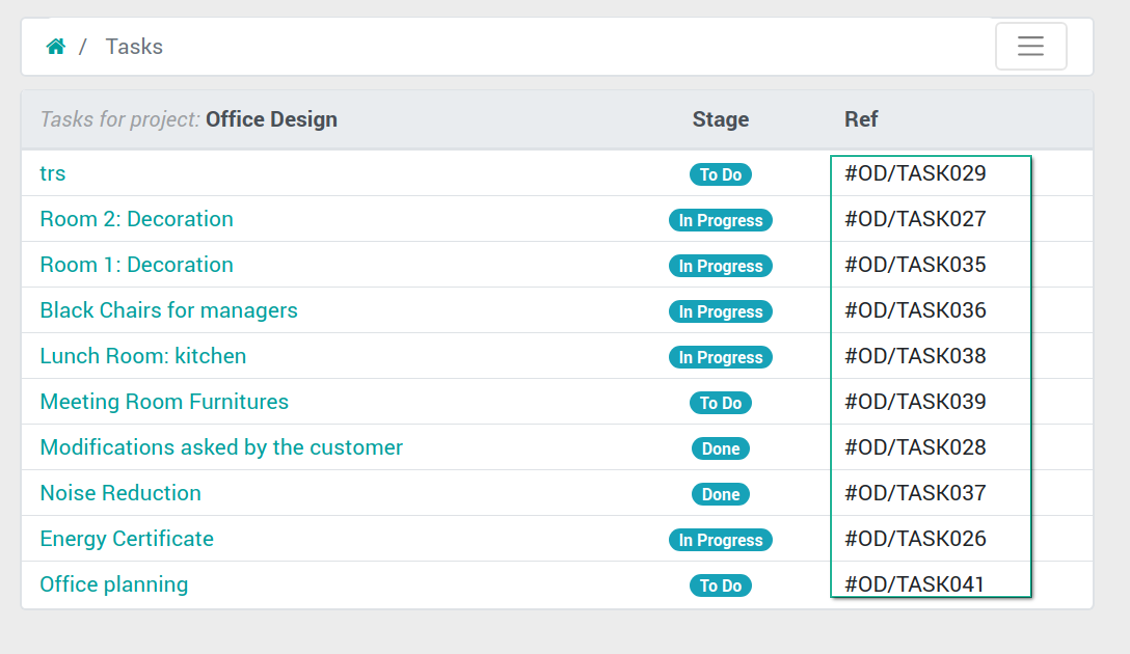Open Room 1: Decoration task
This screenshot has height=654, width=1130.
pos(137,265)
